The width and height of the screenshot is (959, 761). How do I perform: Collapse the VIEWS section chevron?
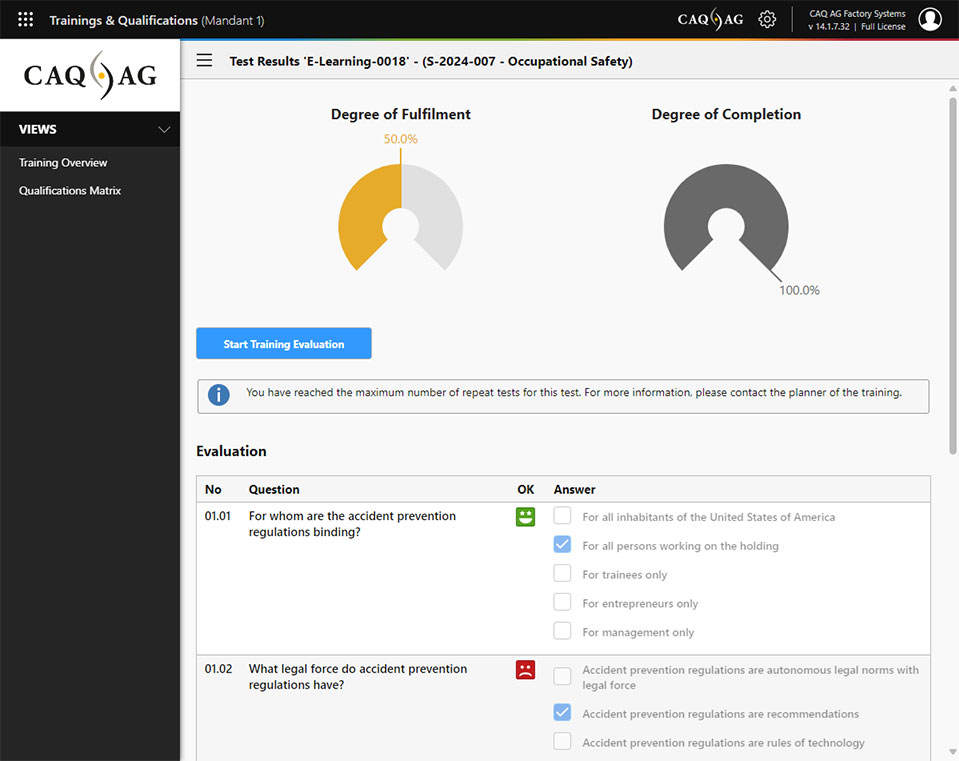(x=165, y=129)
